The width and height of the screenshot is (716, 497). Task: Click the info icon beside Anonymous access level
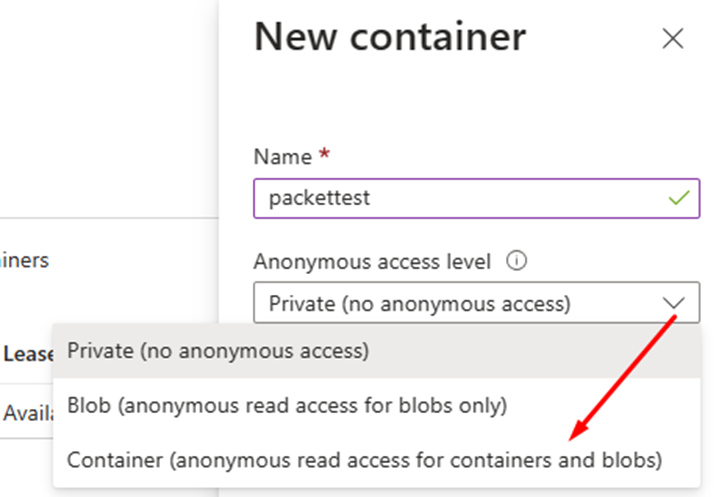tap(516, 261)
